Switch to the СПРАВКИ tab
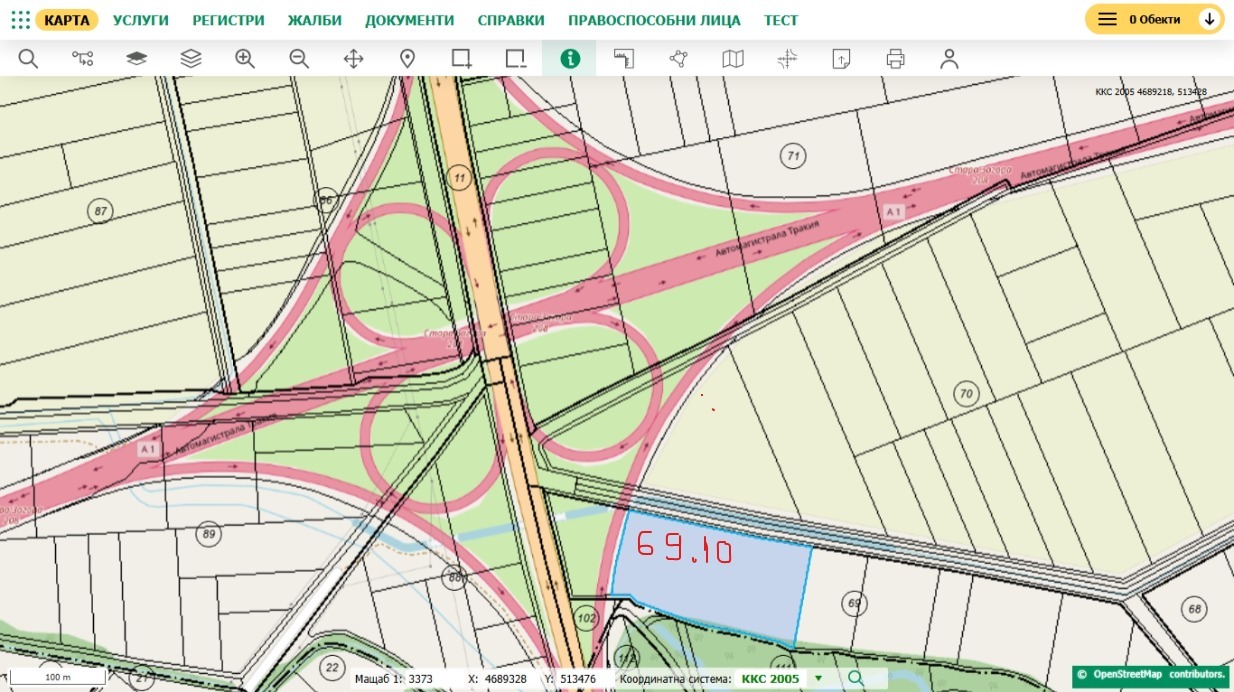Image resolution: width=1234 pixels, height=692 pixels. pos(511,20)
